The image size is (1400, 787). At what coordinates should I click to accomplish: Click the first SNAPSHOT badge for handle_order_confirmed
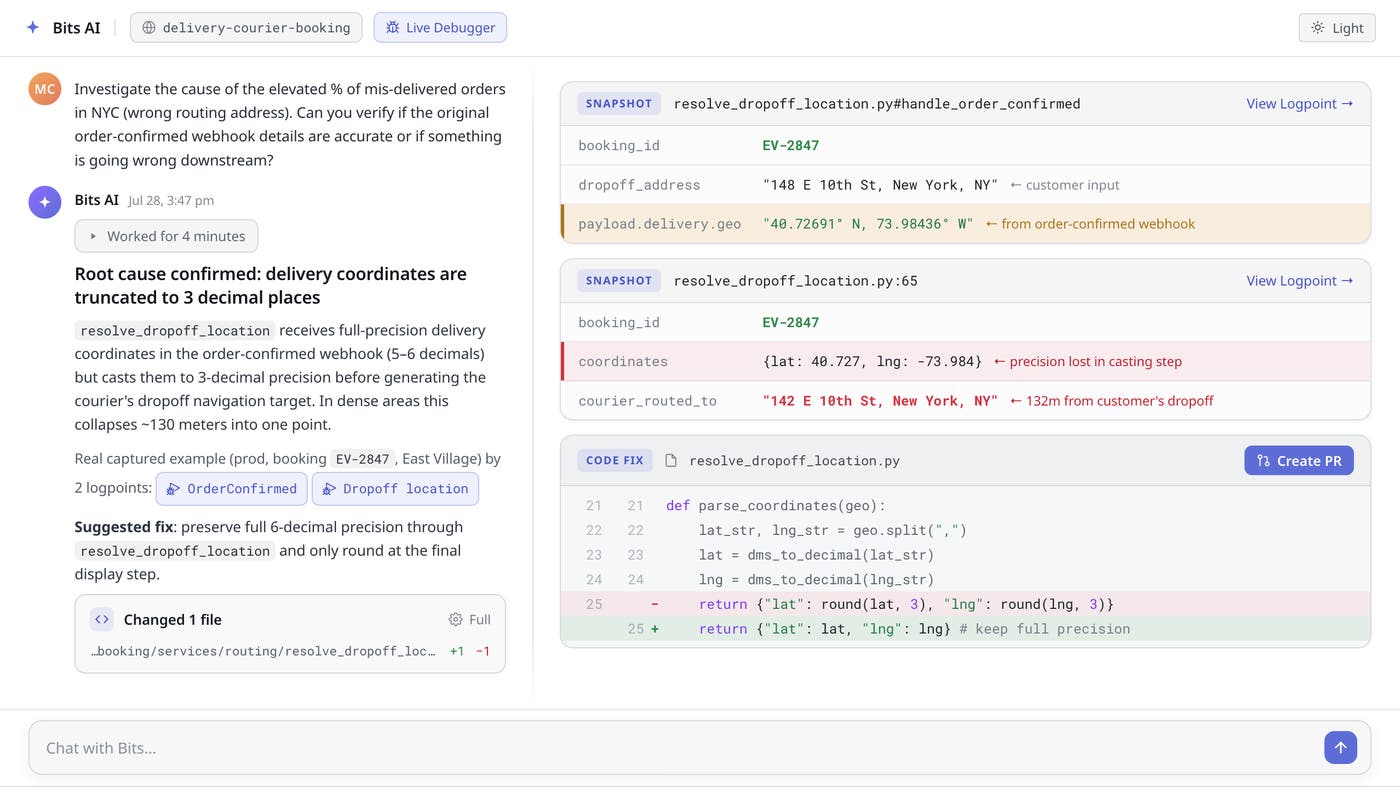point(619,103)
